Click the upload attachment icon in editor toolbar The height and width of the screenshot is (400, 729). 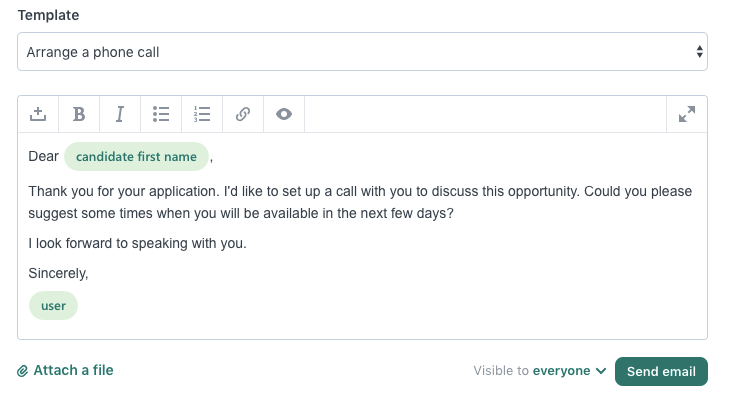(38, 114)
